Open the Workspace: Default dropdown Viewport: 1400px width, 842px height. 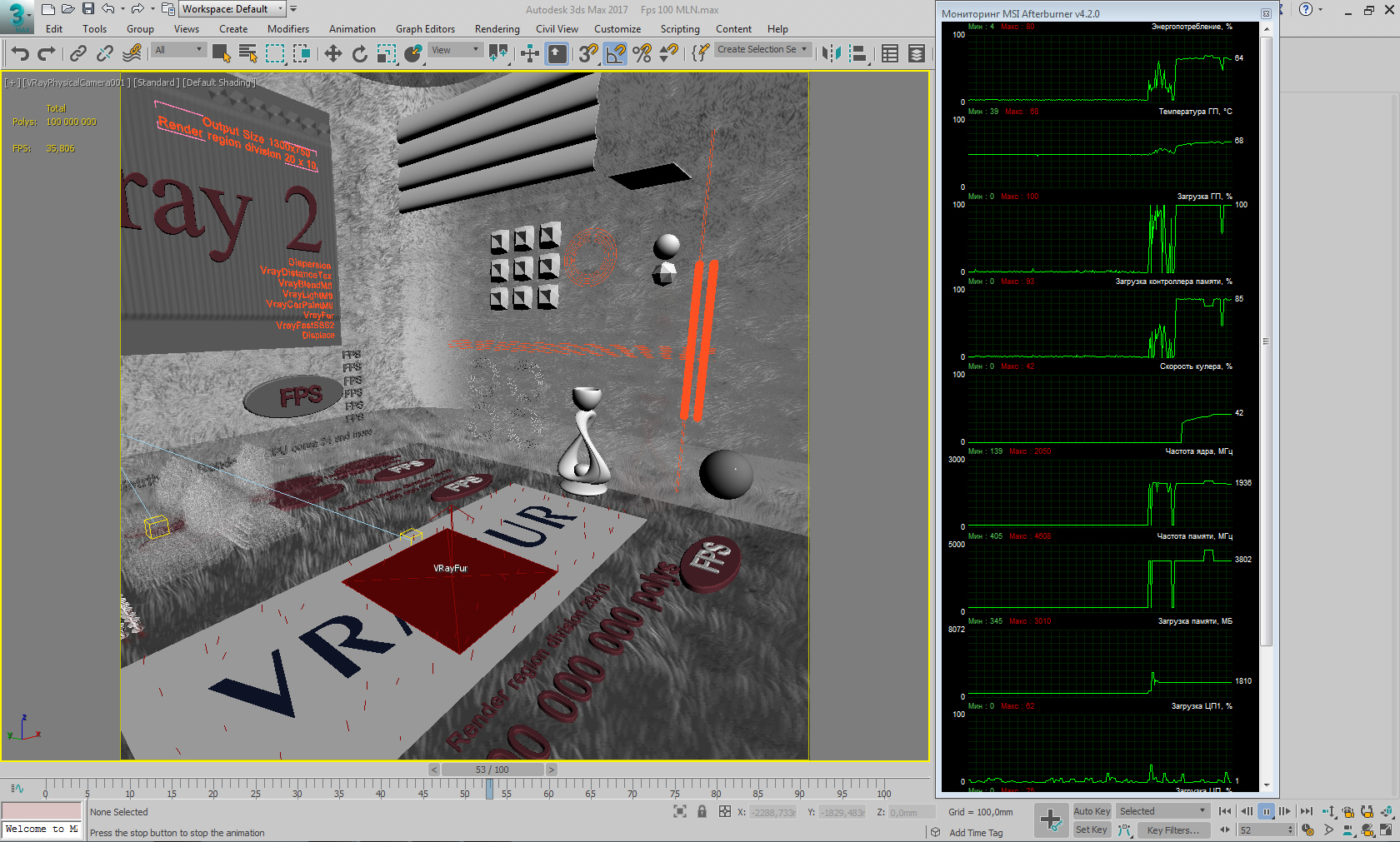click(x=232, y=9)
